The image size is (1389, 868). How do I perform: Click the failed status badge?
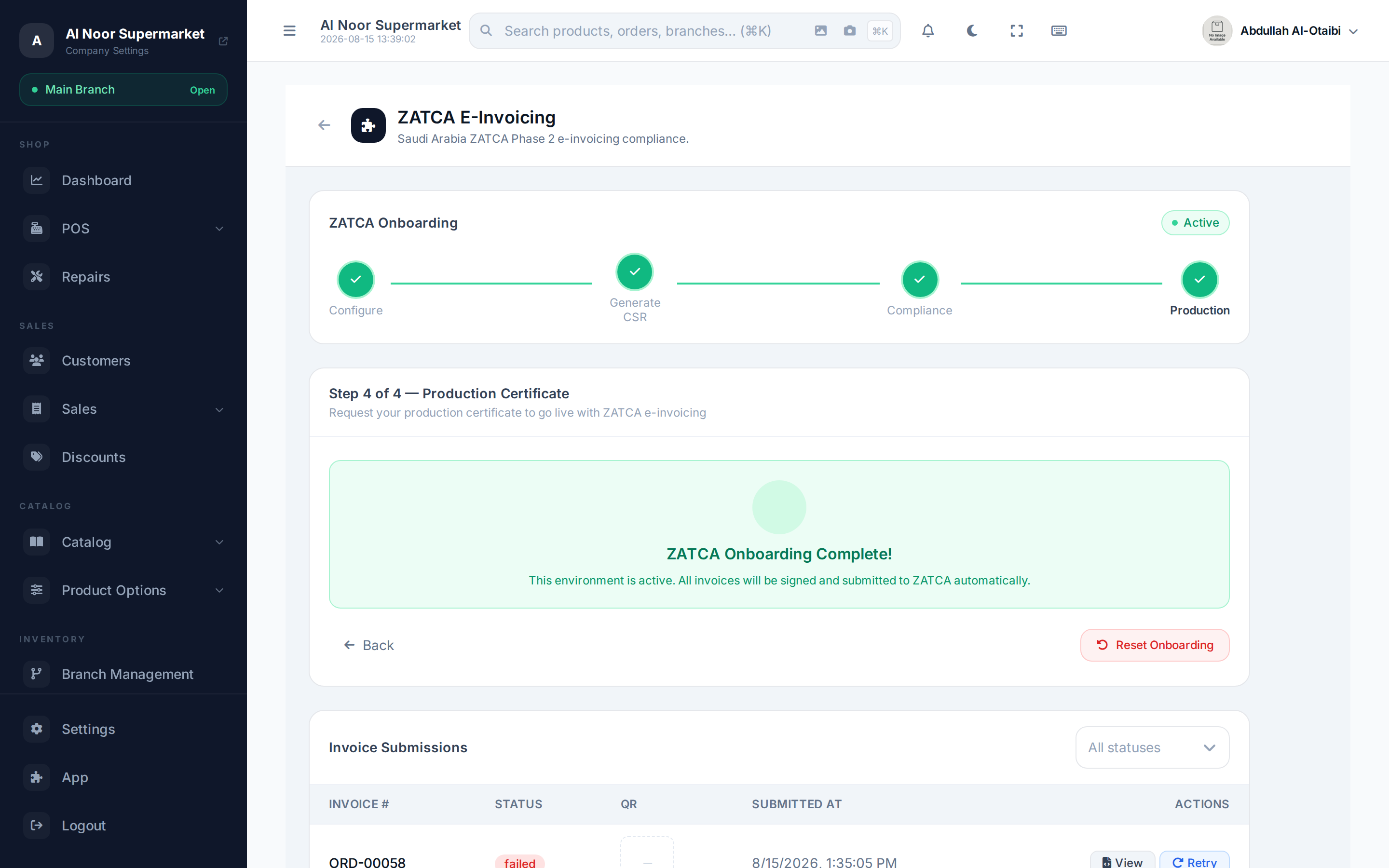[519, 862]
